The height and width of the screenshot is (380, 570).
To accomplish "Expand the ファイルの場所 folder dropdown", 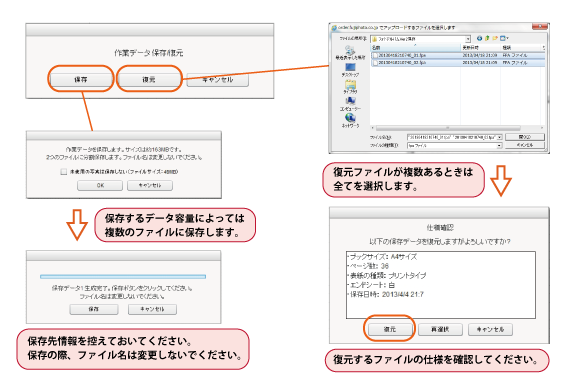I will (x=468, y=39).
